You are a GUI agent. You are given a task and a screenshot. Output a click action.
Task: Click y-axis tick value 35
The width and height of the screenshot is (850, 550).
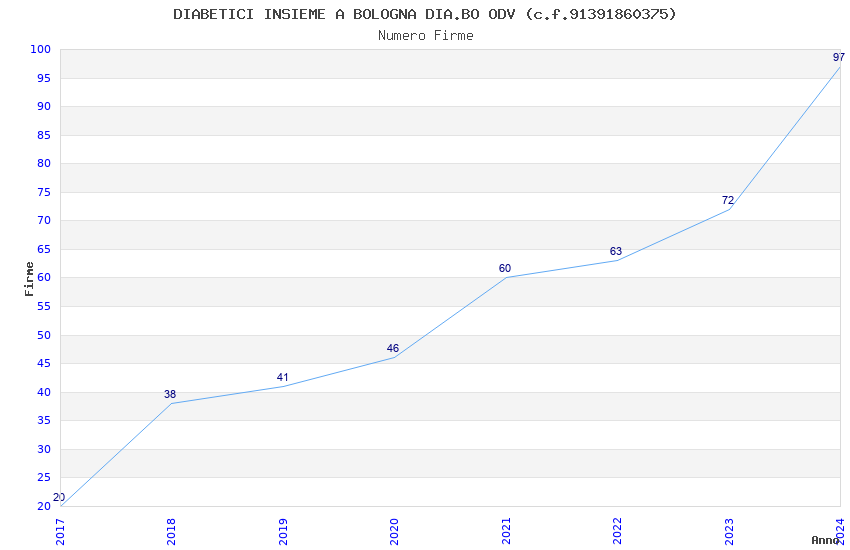click(x=44, y=420)
